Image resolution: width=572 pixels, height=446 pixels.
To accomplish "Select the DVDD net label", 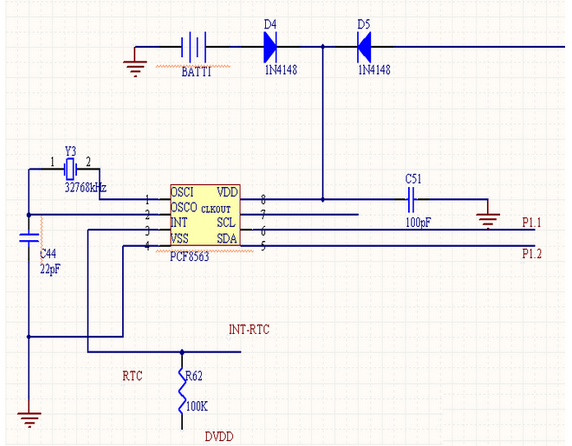I will tap(219, 437).
